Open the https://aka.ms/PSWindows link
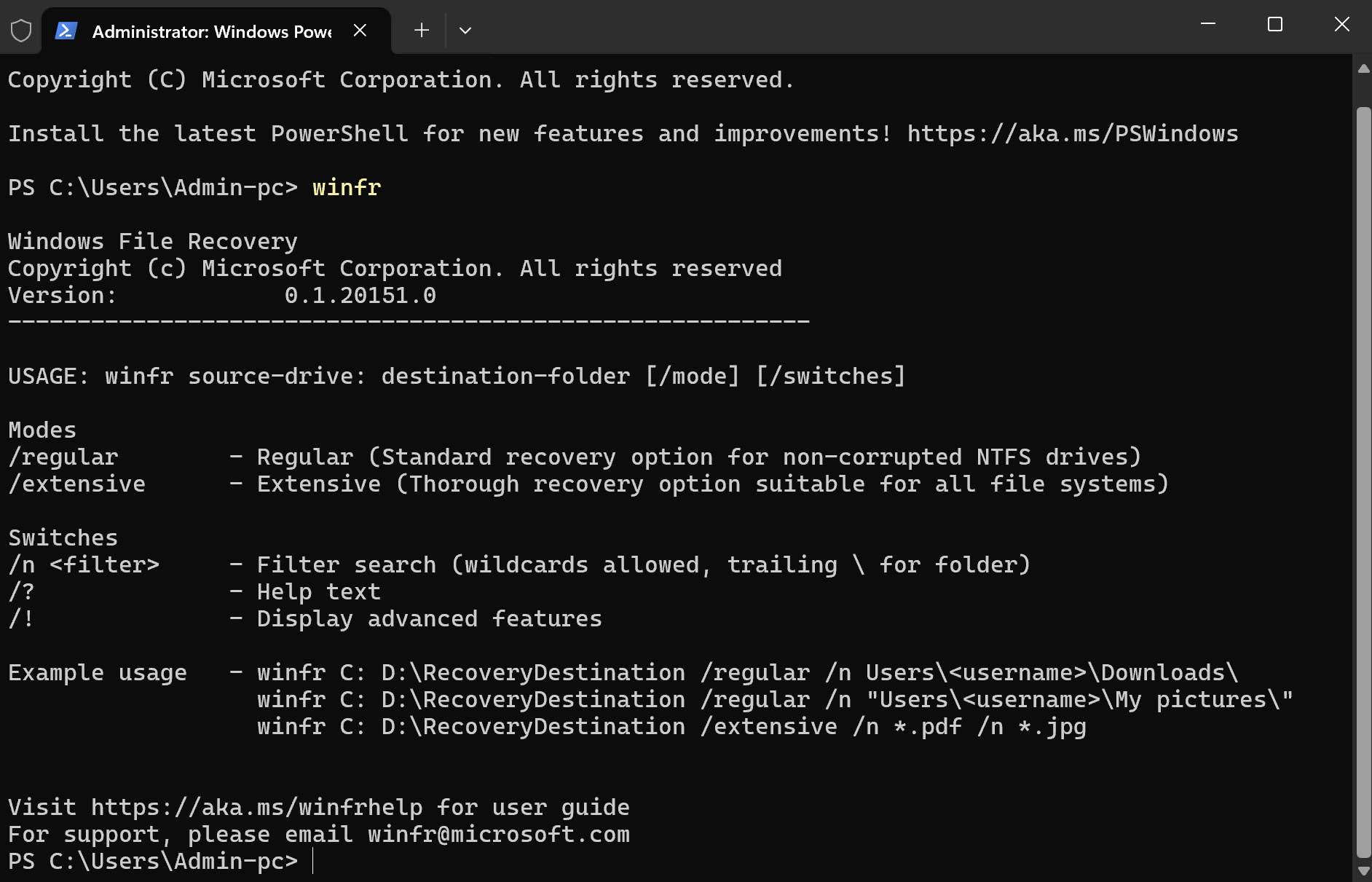The height and width of the screenshot is (882, 1372). point(1073,134)
